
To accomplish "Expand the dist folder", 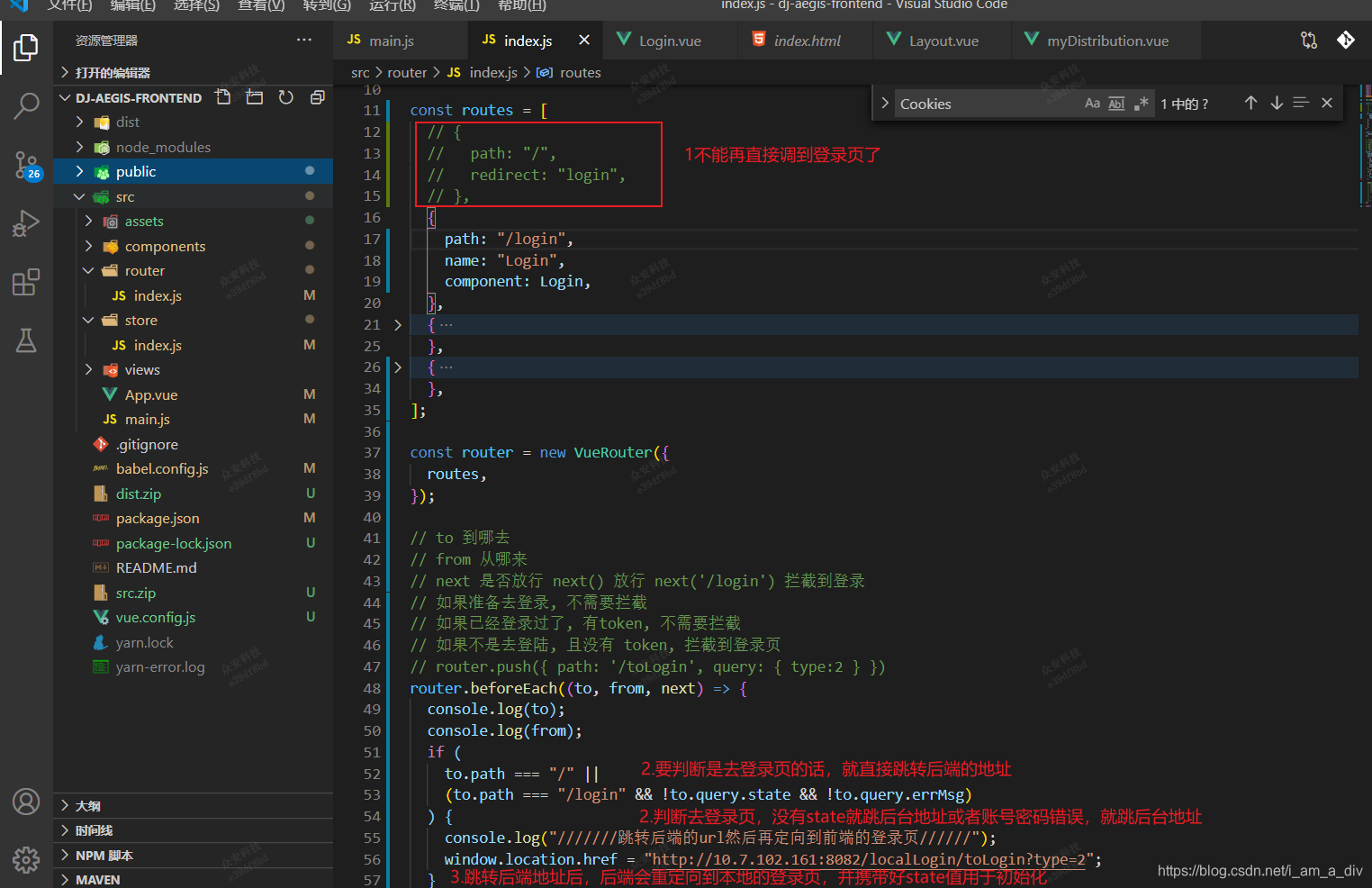I will pyautogui.click(x=194, y=122).
